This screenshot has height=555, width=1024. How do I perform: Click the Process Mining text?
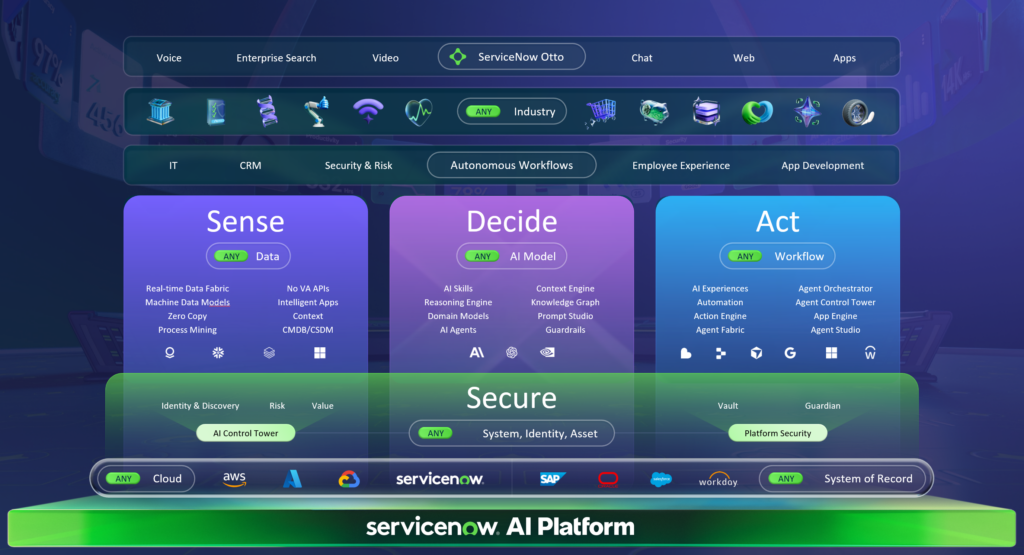coord(187,330)
